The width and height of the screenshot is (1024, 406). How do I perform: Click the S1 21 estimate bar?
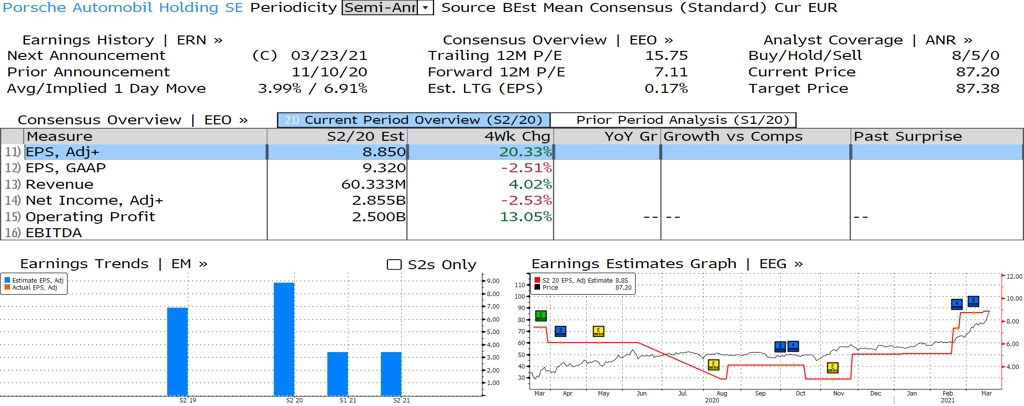pos(338,373)
